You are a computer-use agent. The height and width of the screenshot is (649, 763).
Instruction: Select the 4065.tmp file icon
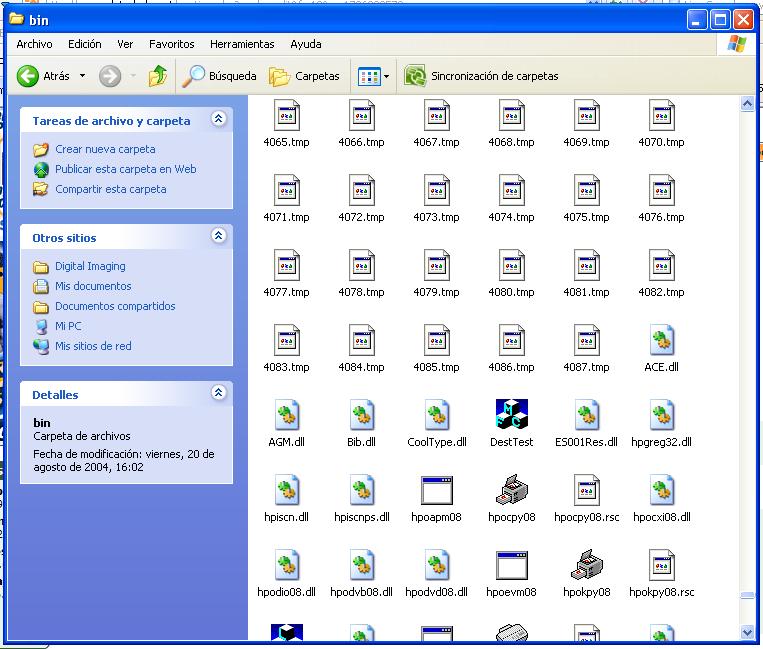[x=287, y=115]
